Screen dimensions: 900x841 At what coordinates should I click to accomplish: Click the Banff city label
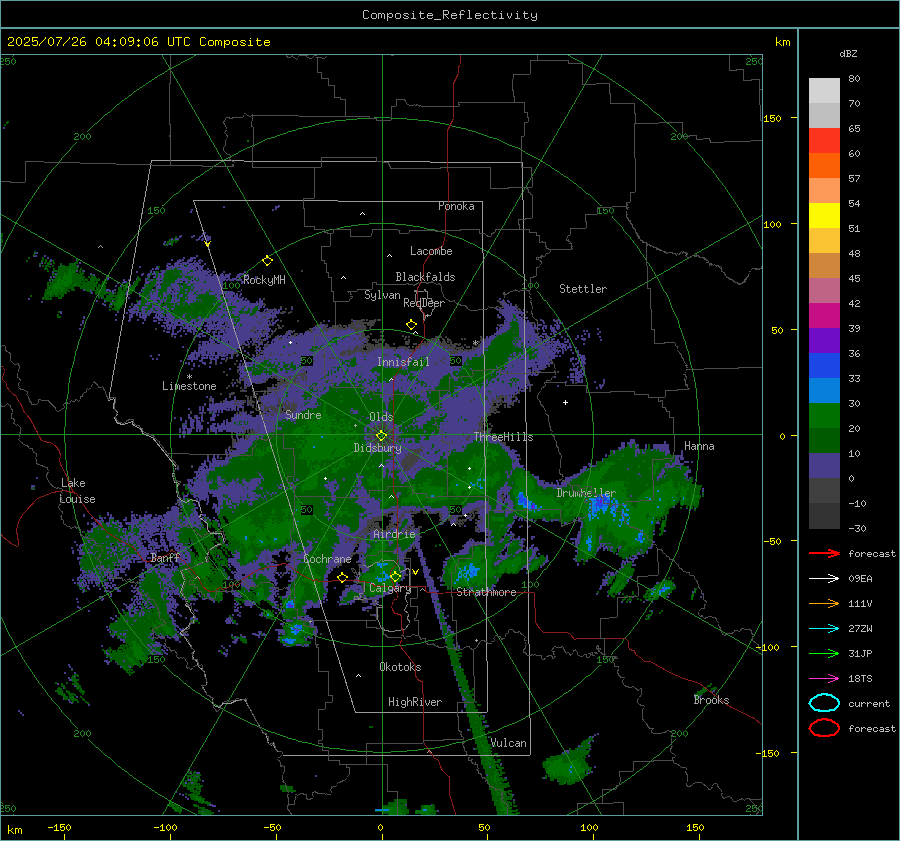pos(165,558)
